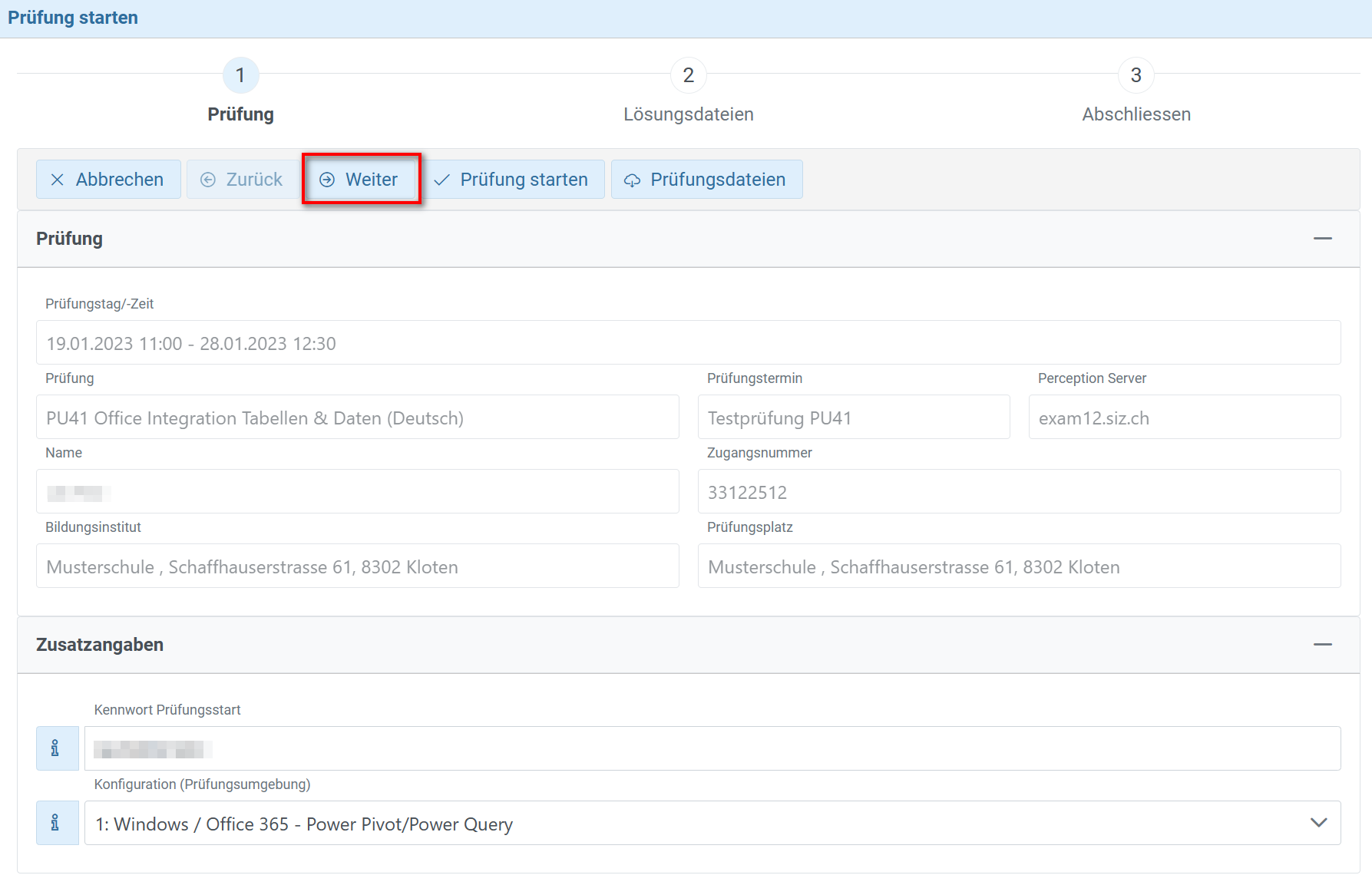The height and width of the screenshot is (885, 1372).
Task: Click the Prüfungstag/-Zeit field
Action: click(x=689, y=342)
